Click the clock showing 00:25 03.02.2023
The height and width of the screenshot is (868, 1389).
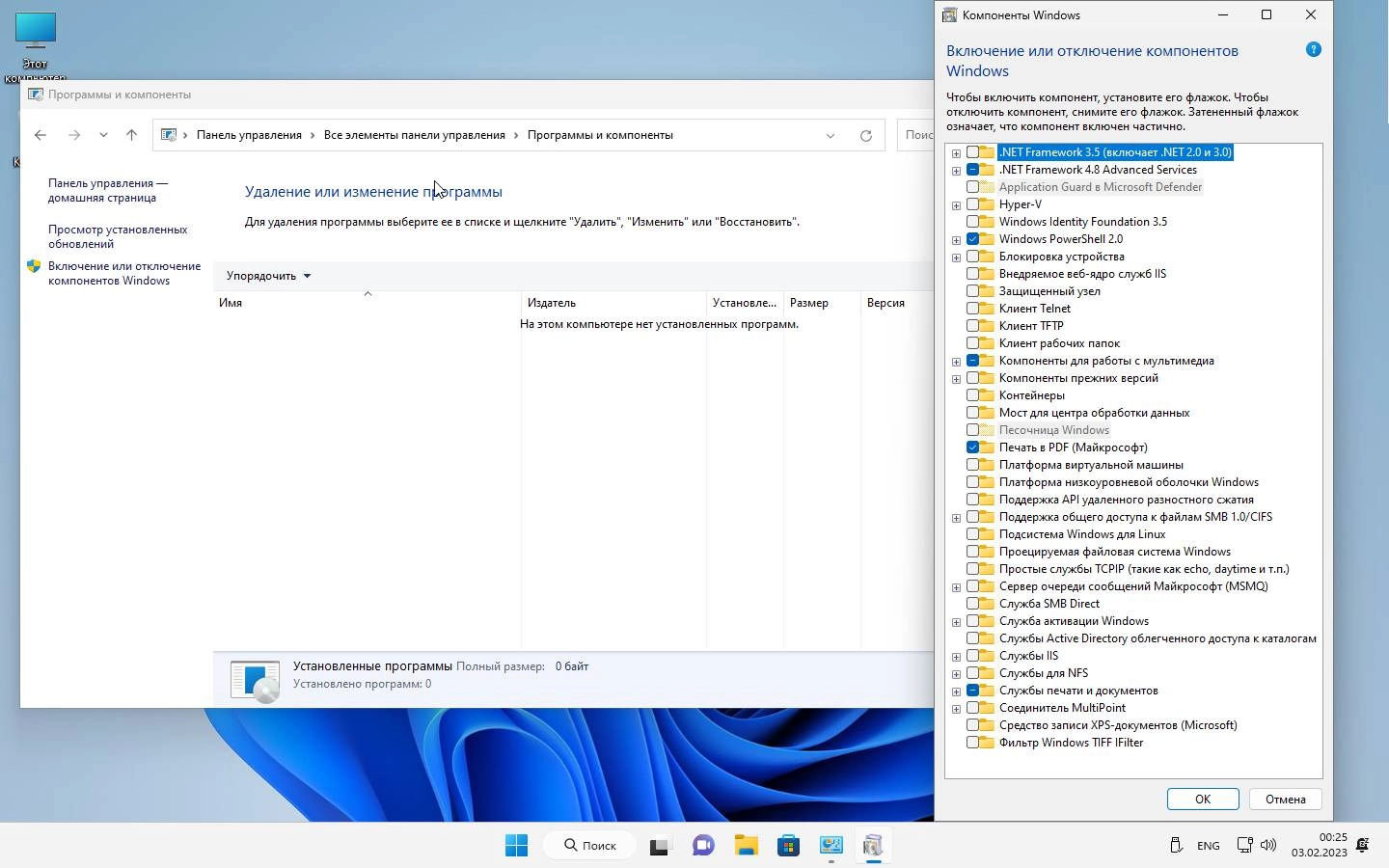pos(1319,845)
